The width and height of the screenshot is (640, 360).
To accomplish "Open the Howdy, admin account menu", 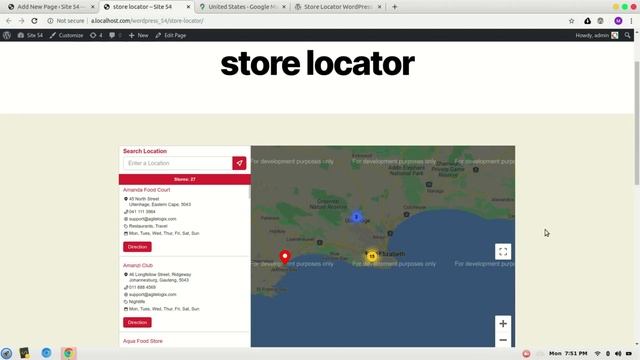I will point(597,36).
